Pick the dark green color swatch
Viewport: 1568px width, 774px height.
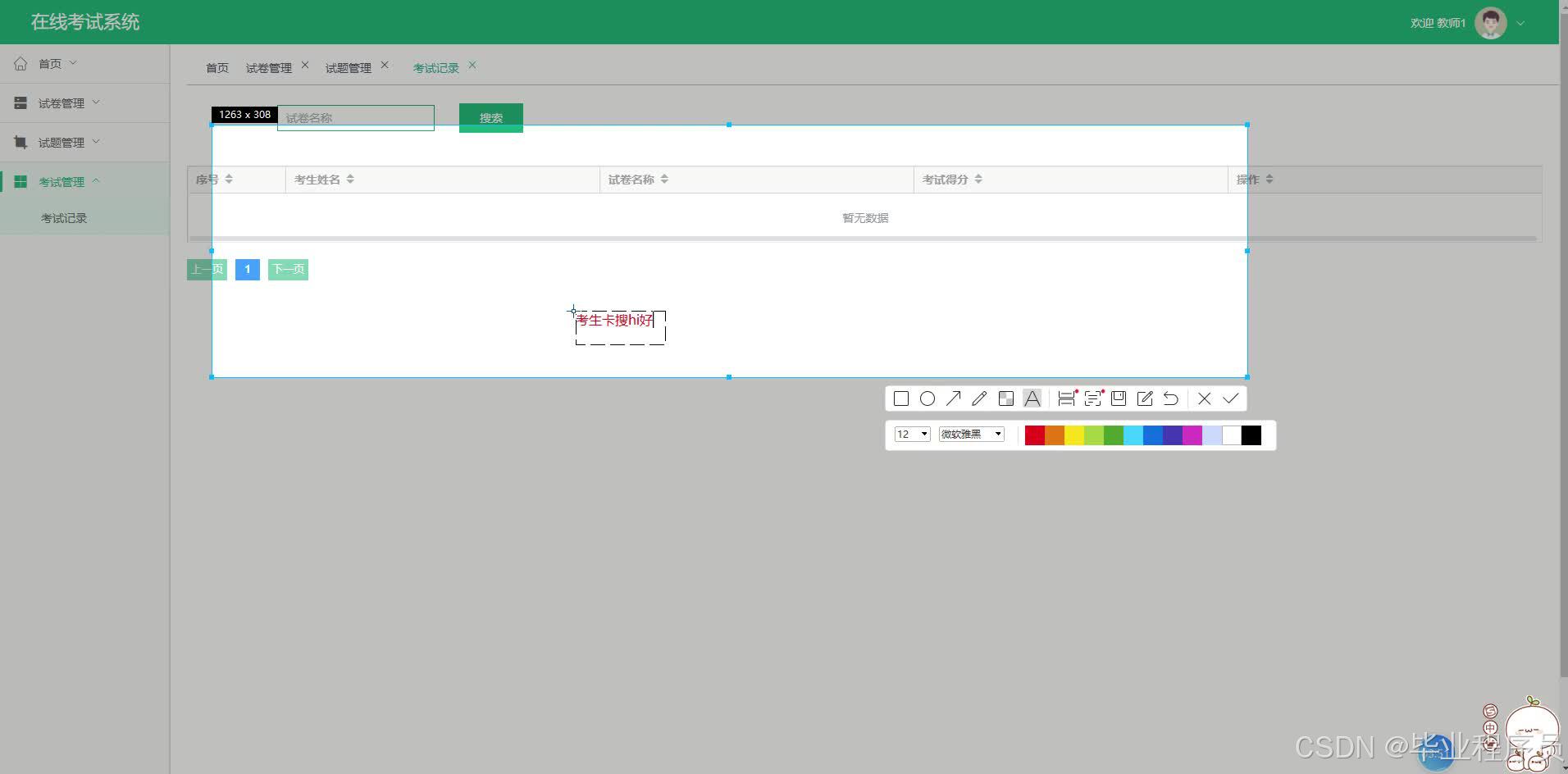[x=1114, y=435]
